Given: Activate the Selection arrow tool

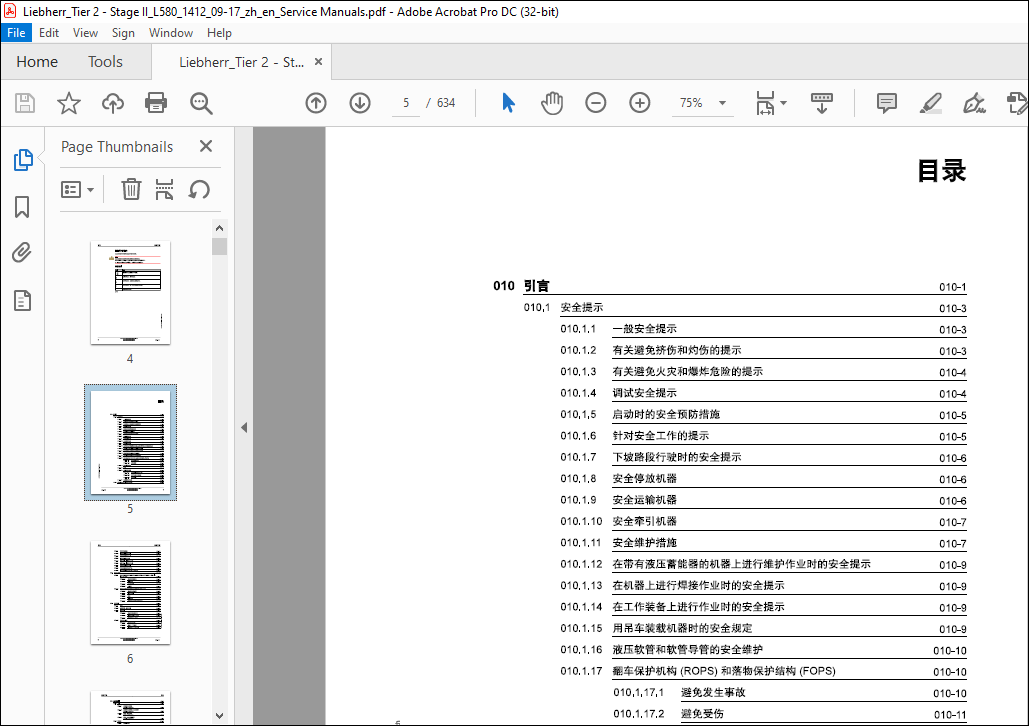Looking at the screenshot, I should click(508, 103).
